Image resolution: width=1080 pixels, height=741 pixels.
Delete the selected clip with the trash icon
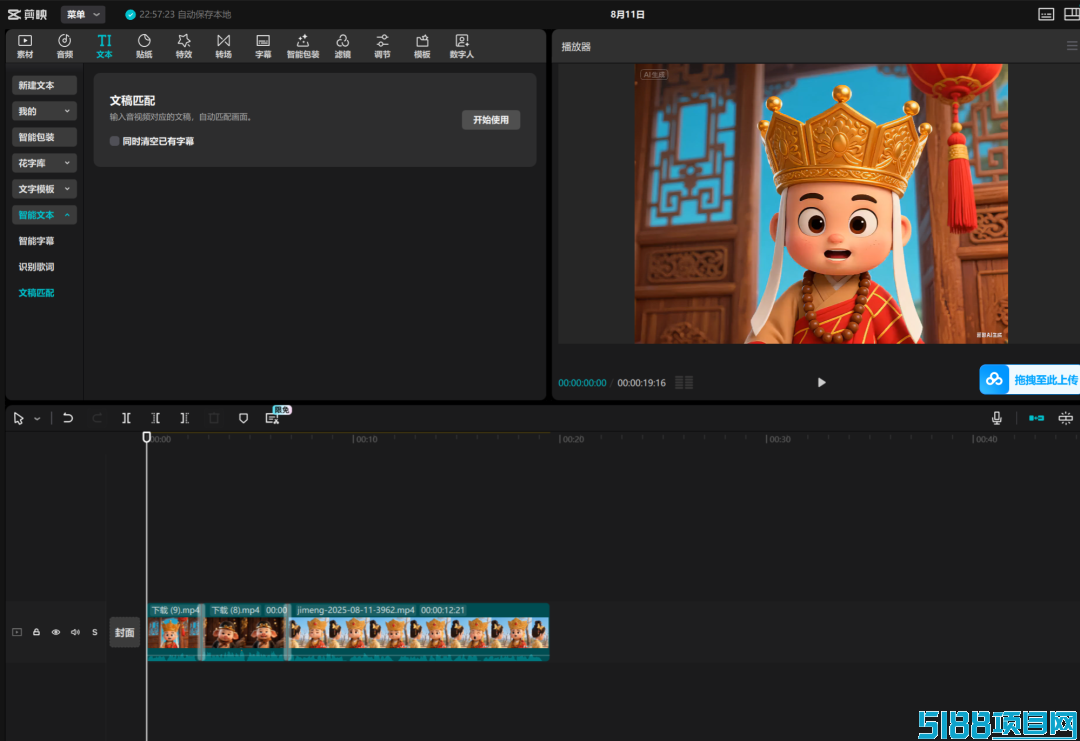[214, 418]
